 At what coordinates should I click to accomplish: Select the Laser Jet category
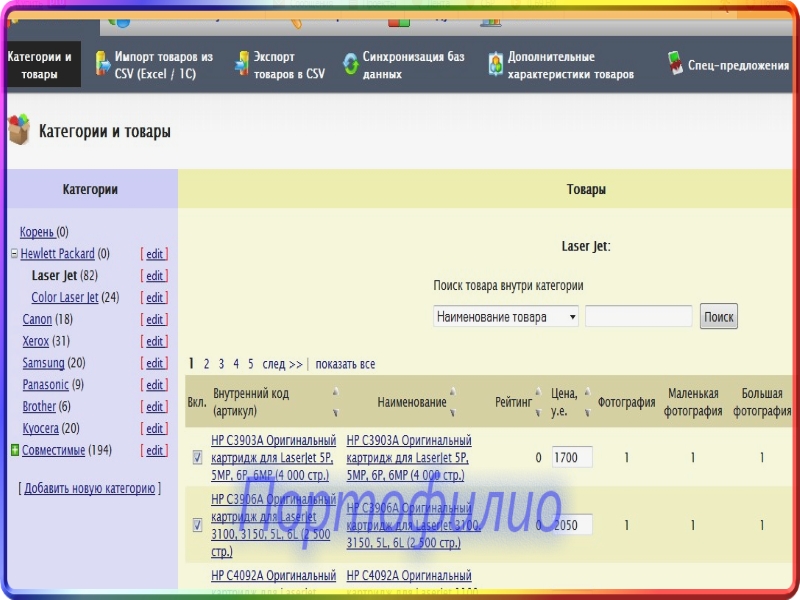[x=54, y=276]
